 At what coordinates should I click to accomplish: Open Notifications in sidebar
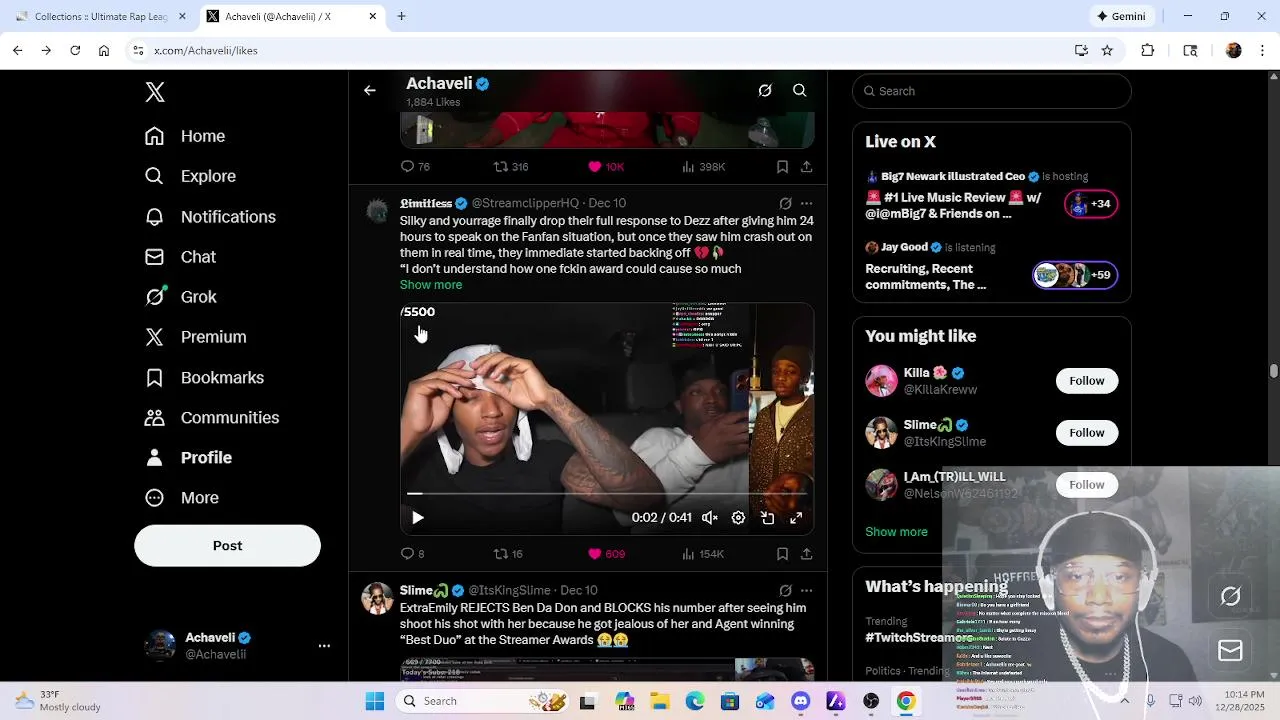point(210,217)
